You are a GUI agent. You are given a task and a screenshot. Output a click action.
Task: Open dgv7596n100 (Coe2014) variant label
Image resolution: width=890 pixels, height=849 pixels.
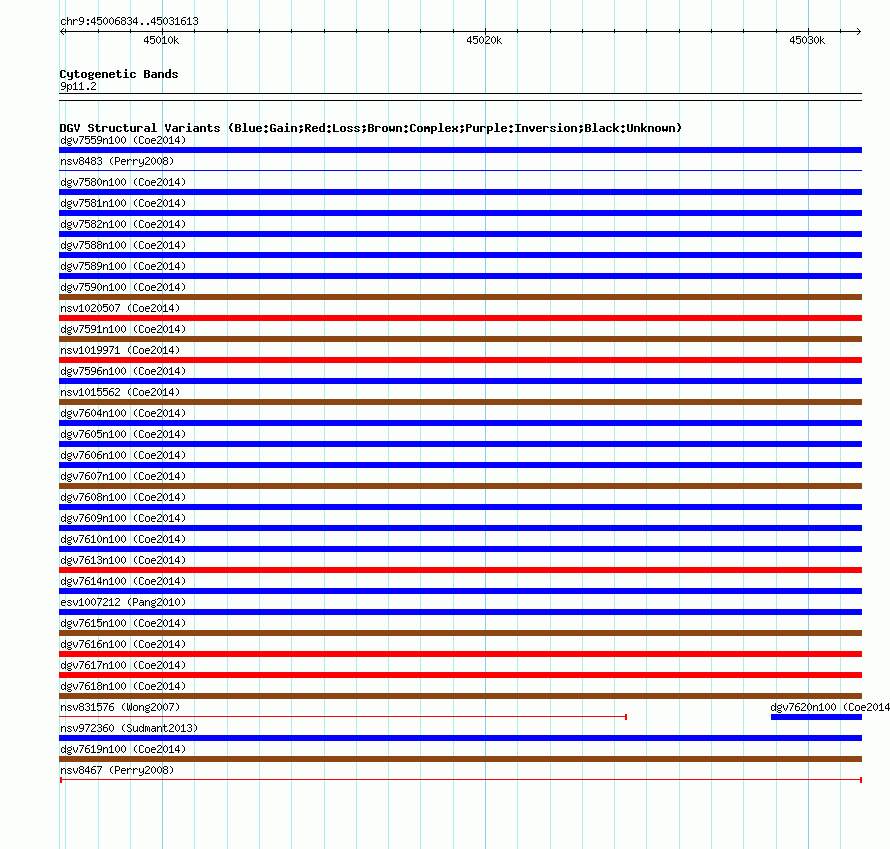[x=123, y=371]
